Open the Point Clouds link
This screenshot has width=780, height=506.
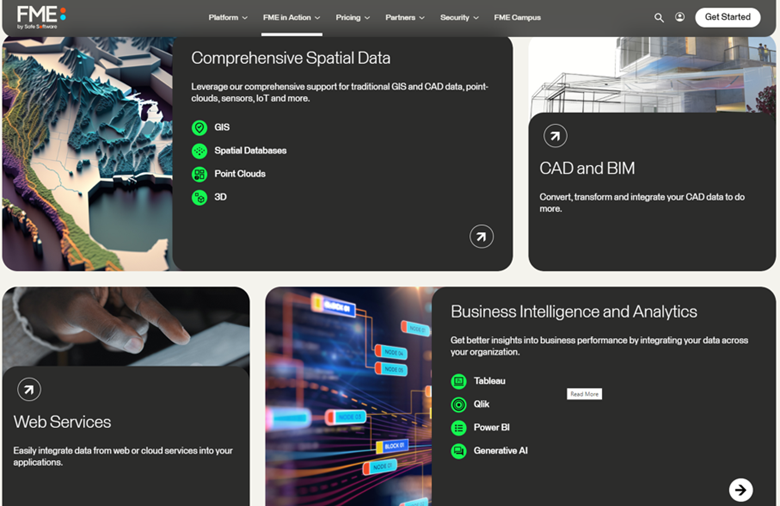(240, 174)
